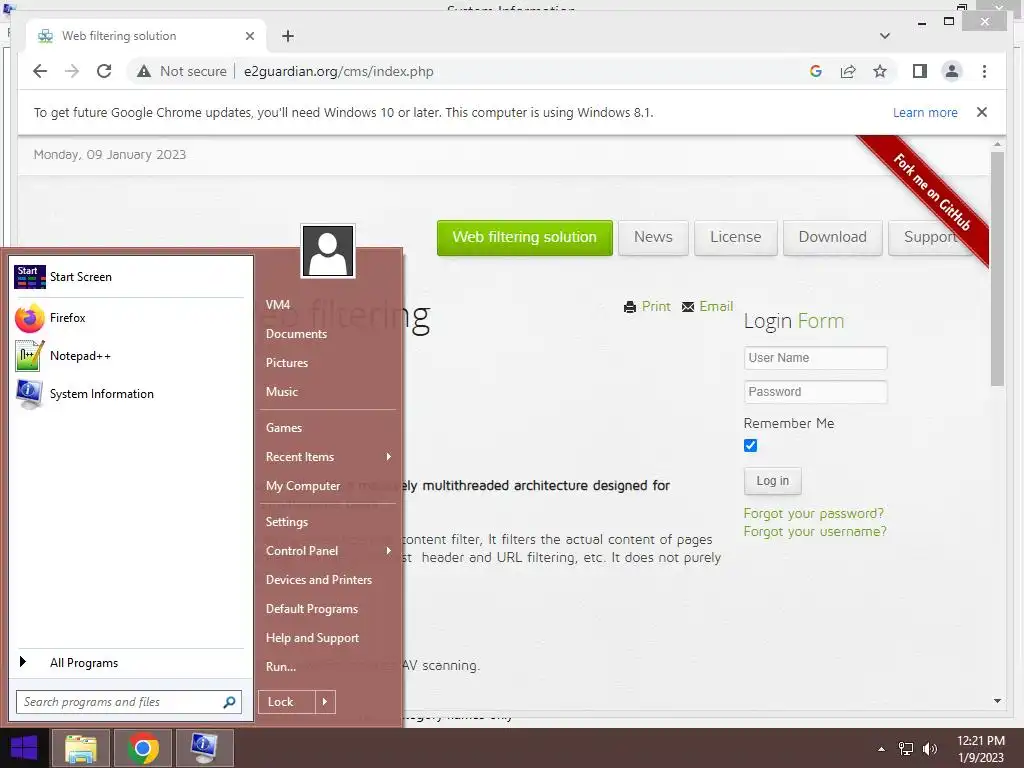Open a new Chrome tab
Viewport: 1024px width, 768px height.
[288, 36]
